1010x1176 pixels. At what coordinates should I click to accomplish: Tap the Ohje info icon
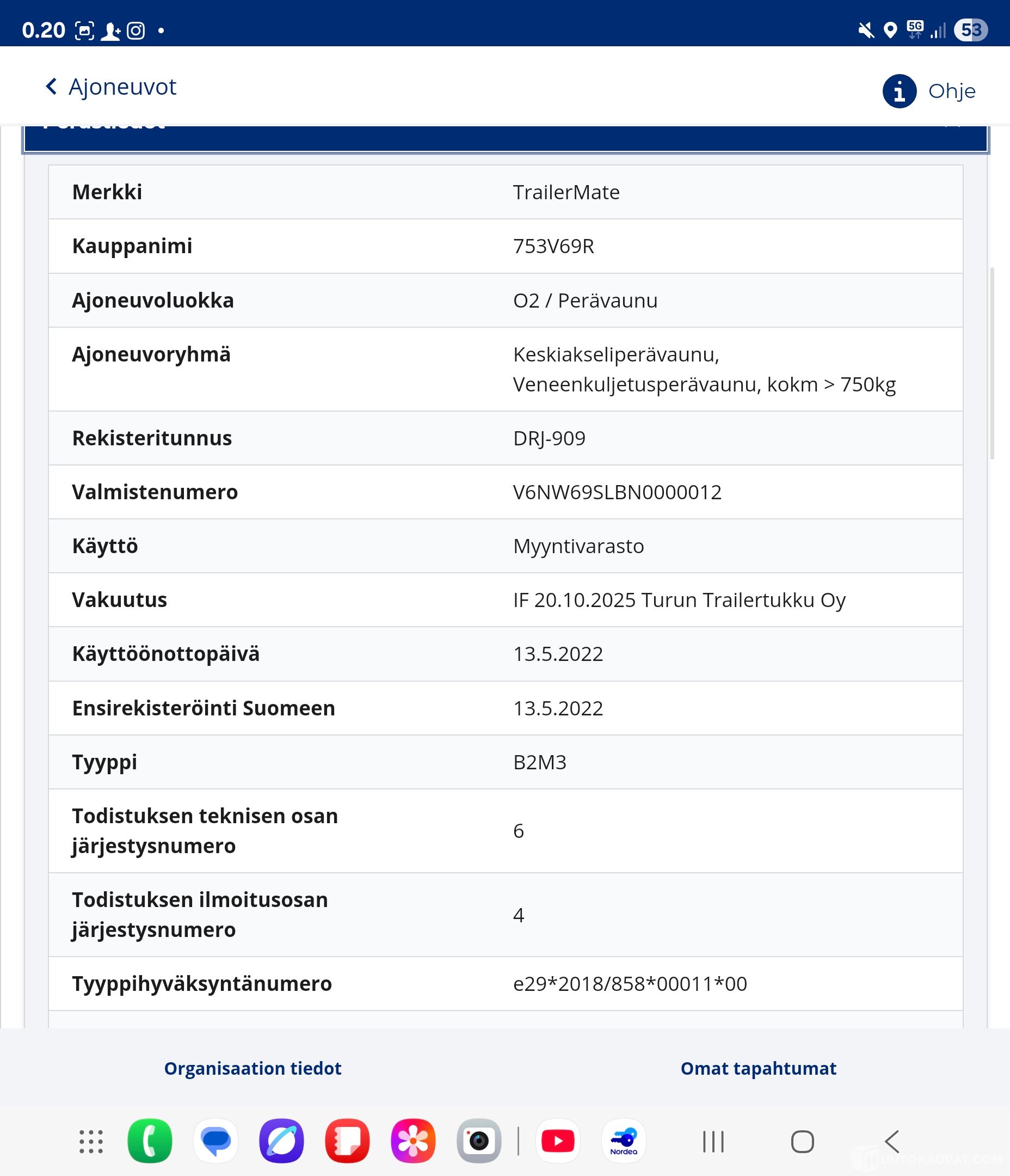[899, 91]
